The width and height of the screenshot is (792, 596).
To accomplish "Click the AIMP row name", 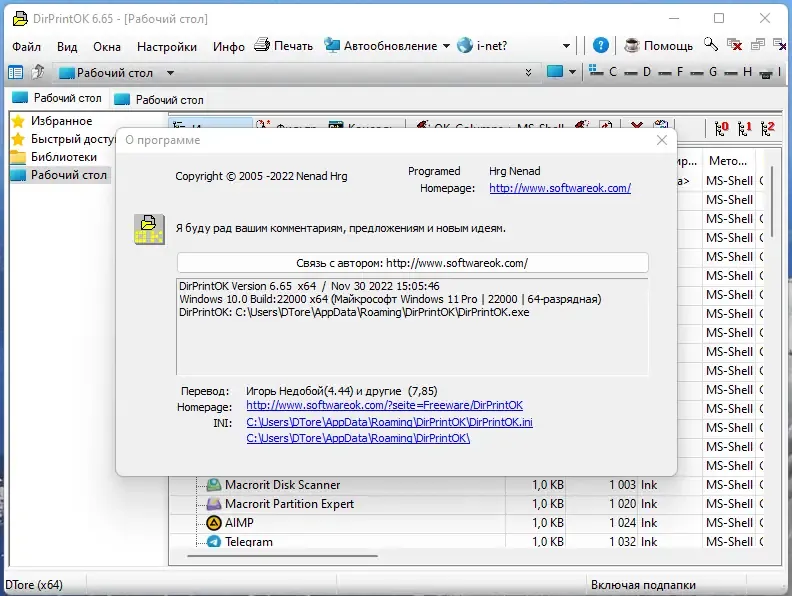I will [x=239, y=523].
